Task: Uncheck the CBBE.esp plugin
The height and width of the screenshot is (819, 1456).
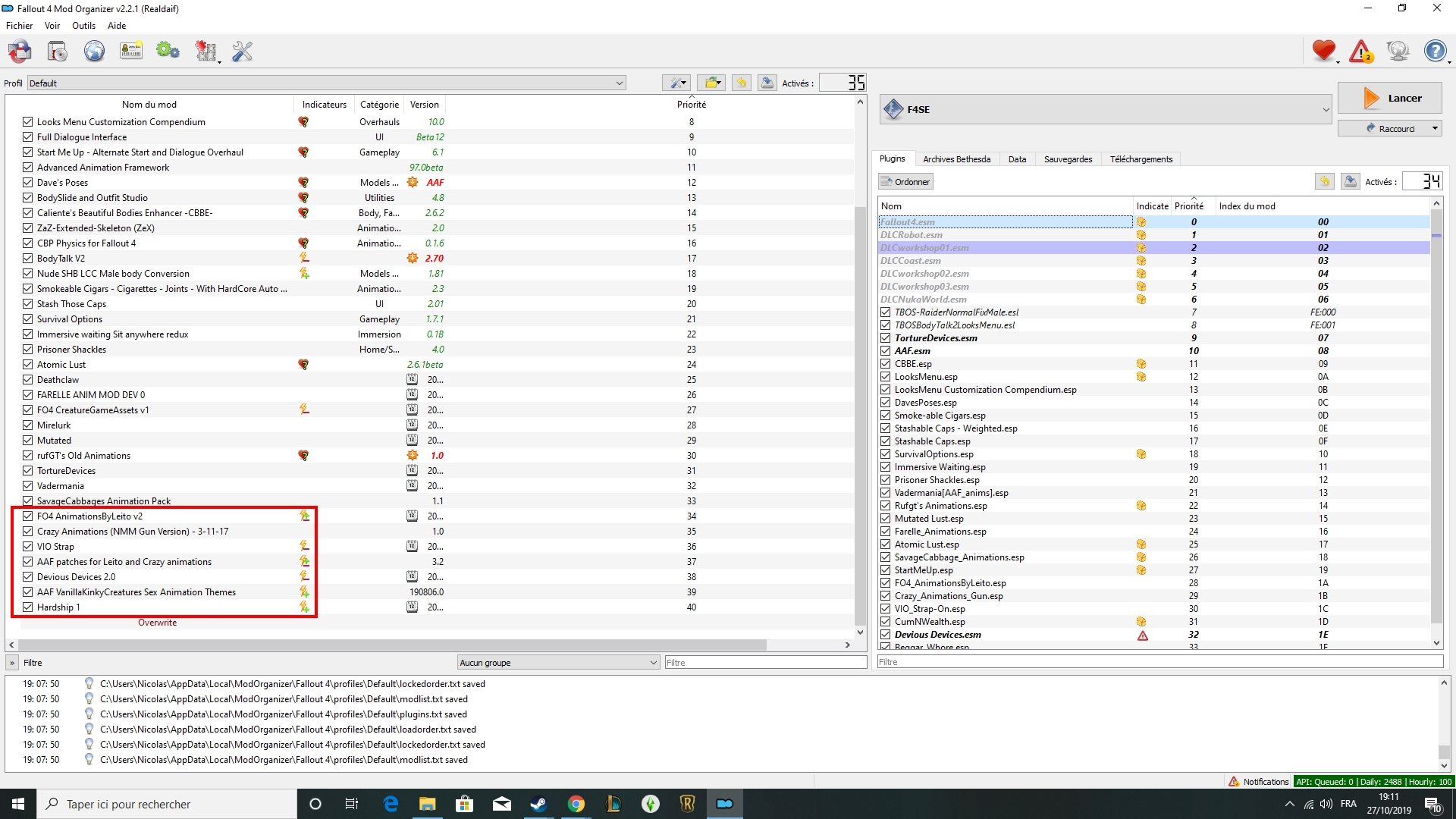Action: click(x=885, y=363)
